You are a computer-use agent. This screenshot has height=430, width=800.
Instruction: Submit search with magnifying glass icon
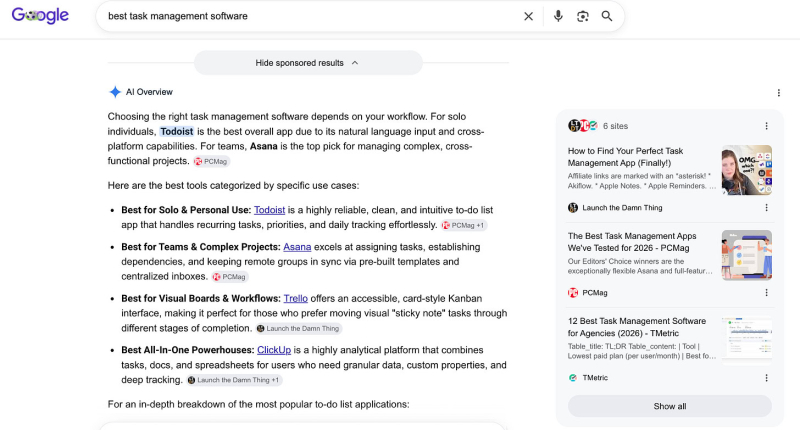pyautogui.click(x=607, y=16)
